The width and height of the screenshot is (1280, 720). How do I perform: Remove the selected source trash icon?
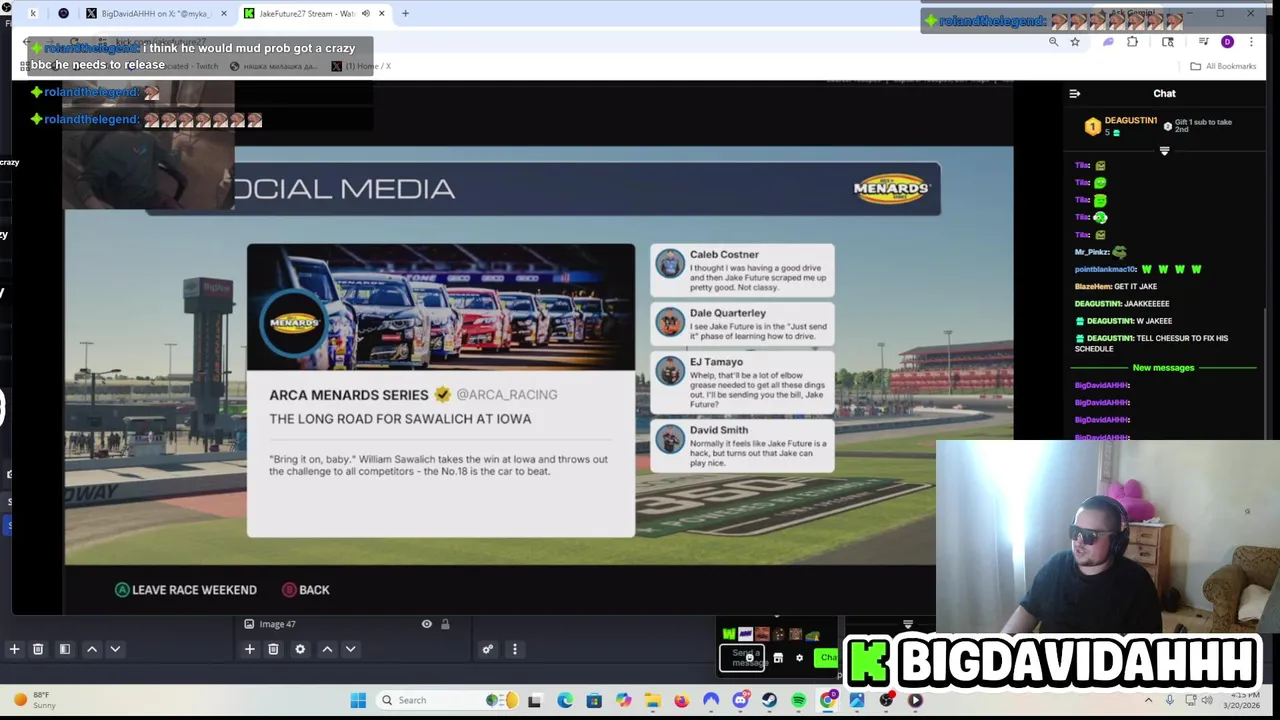pos(273,649)
